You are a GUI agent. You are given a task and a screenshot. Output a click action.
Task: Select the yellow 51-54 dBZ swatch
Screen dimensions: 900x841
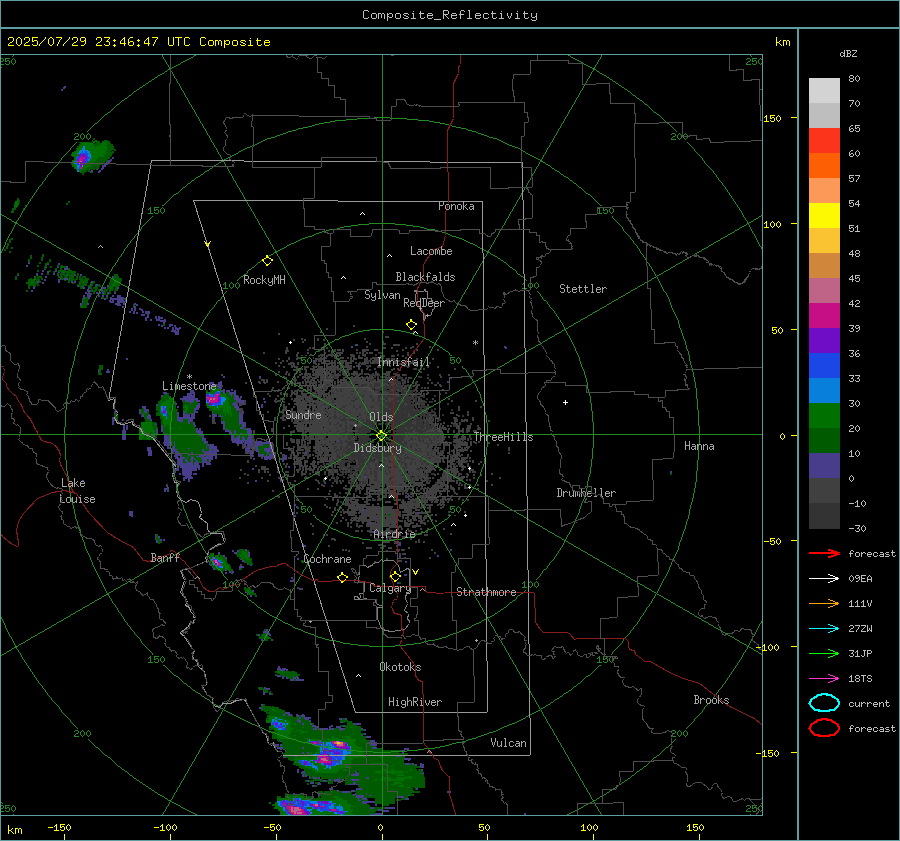click(x=824, y=216)
